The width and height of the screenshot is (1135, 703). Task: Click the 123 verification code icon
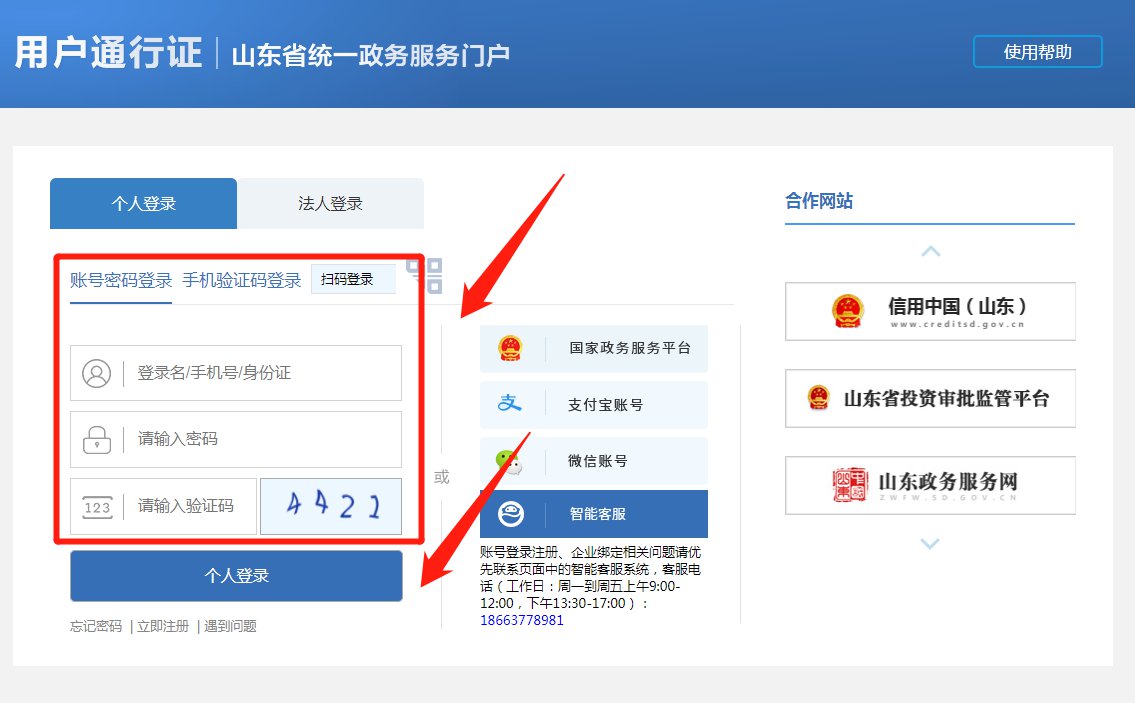[97, 507]
